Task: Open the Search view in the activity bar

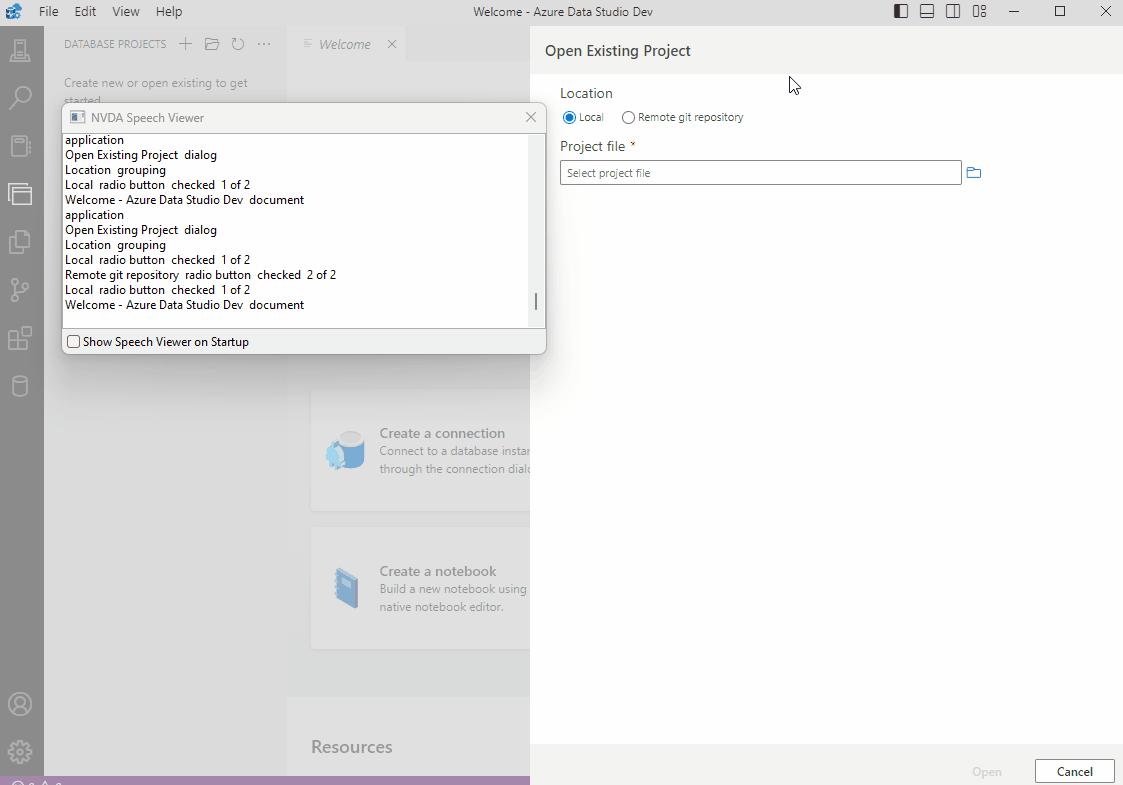Action: click(20, 98)
